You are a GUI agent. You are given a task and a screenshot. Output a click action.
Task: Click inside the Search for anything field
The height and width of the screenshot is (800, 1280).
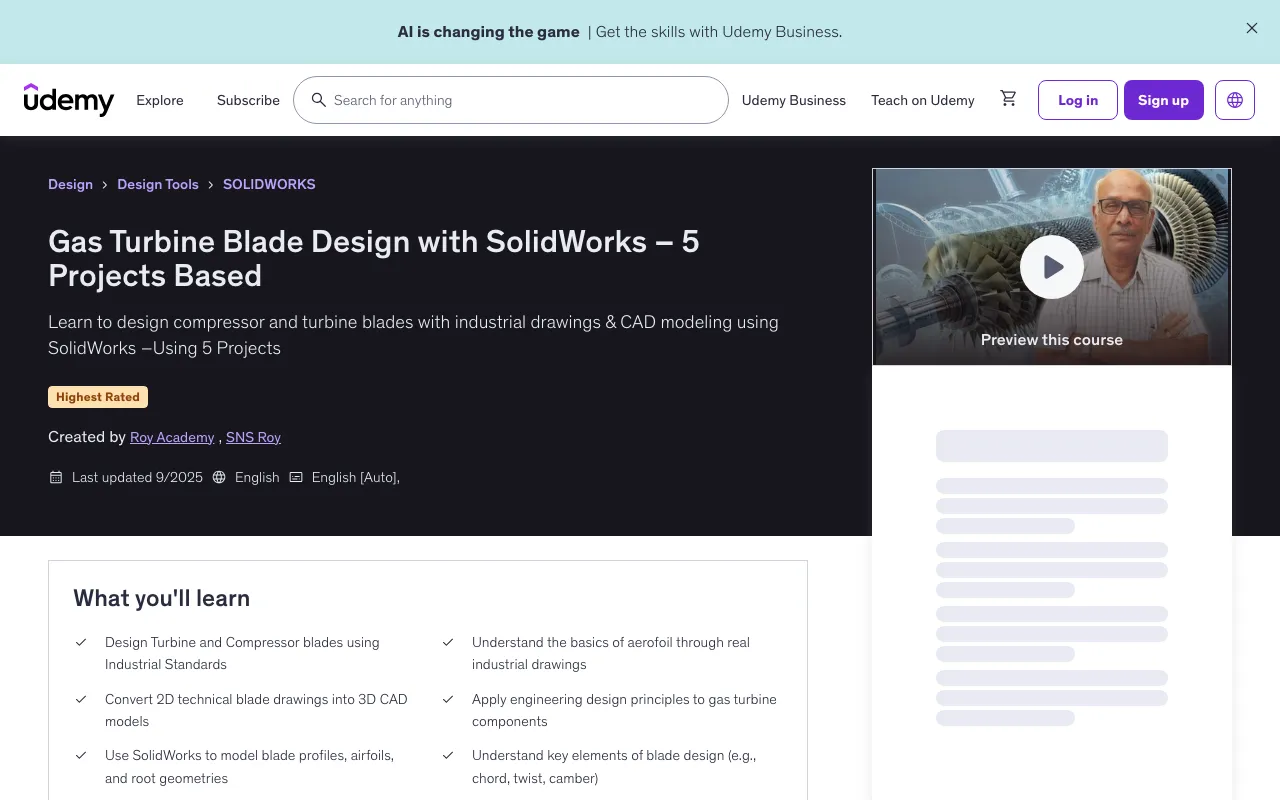click(x=520, y=100)
